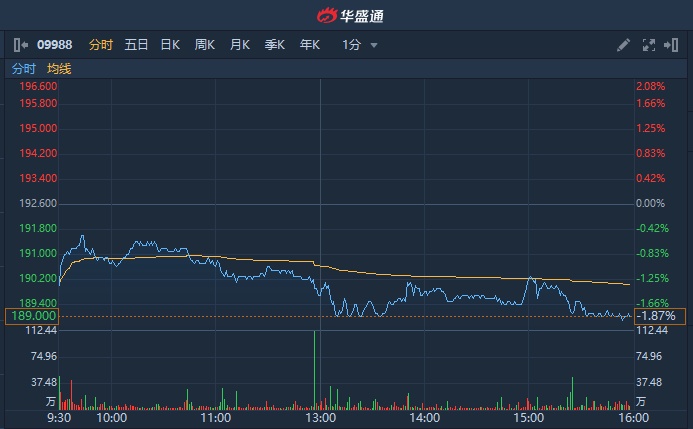Switch to the 日K tab

pyautogui.click(x=170, y=45)
